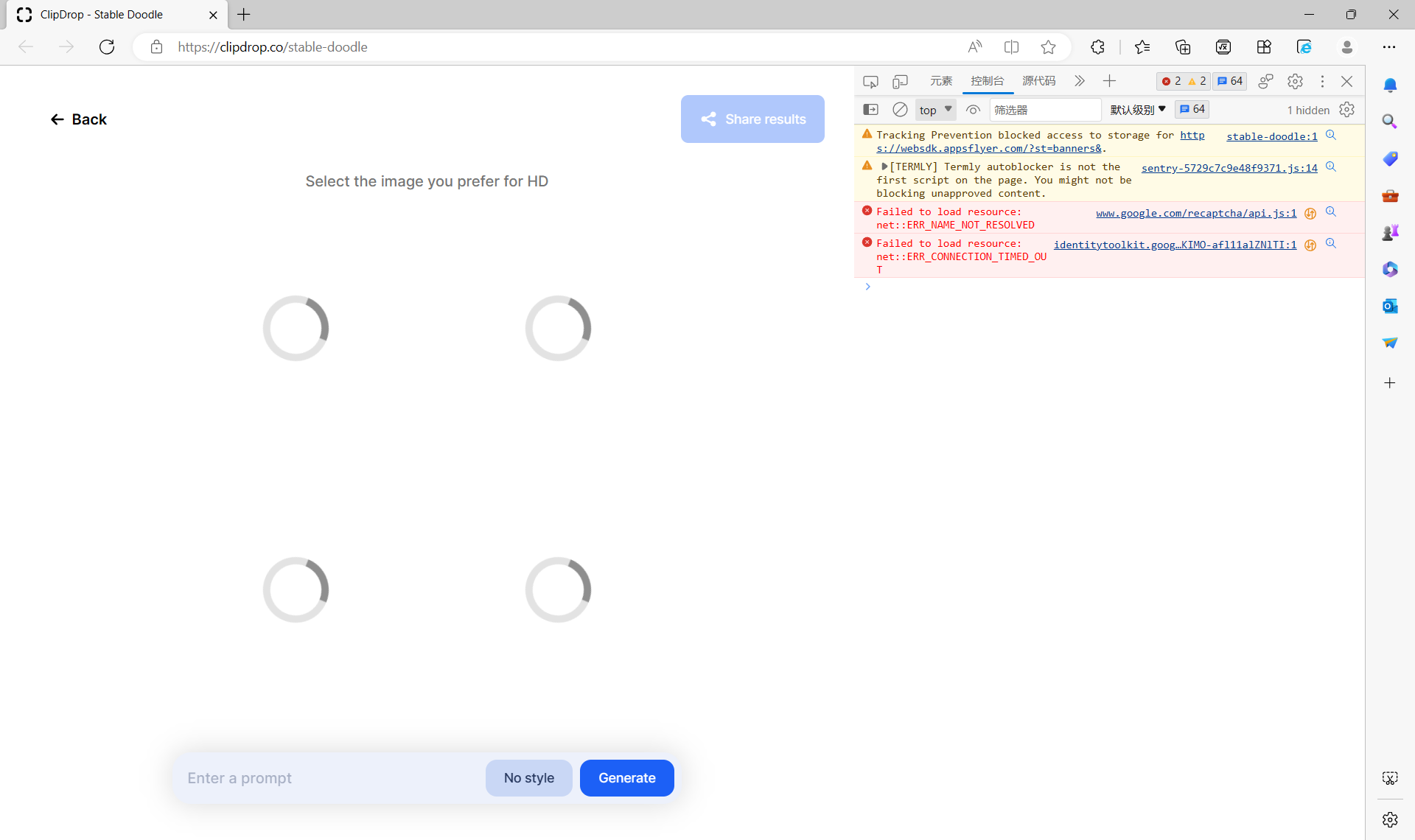The width and height of the screenshot is (1415, 840).
Task: Open sidebar settings gear icon
Action: click(x=1390, y=819)
